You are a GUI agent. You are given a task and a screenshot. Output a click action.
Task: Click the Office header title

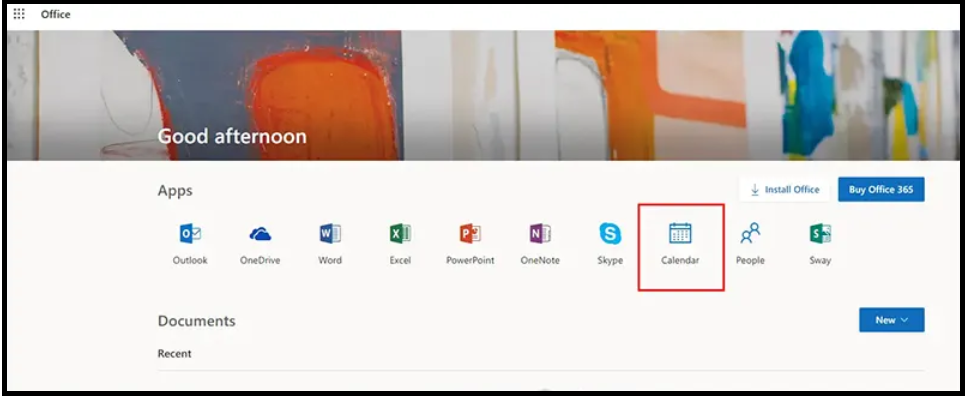pos(55,14)
